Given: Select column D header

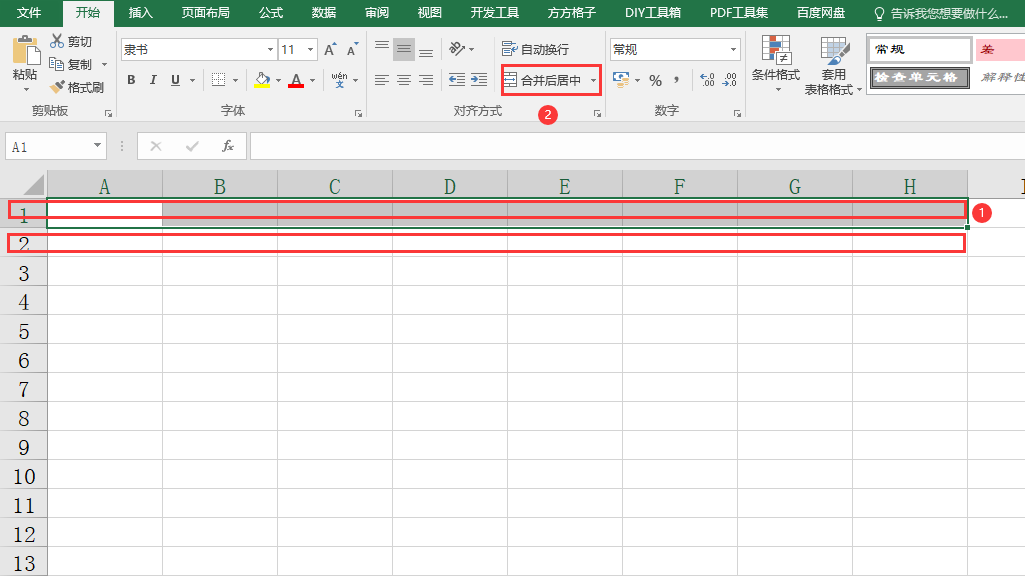Looking at the screenshot, I should coord(450,186).
